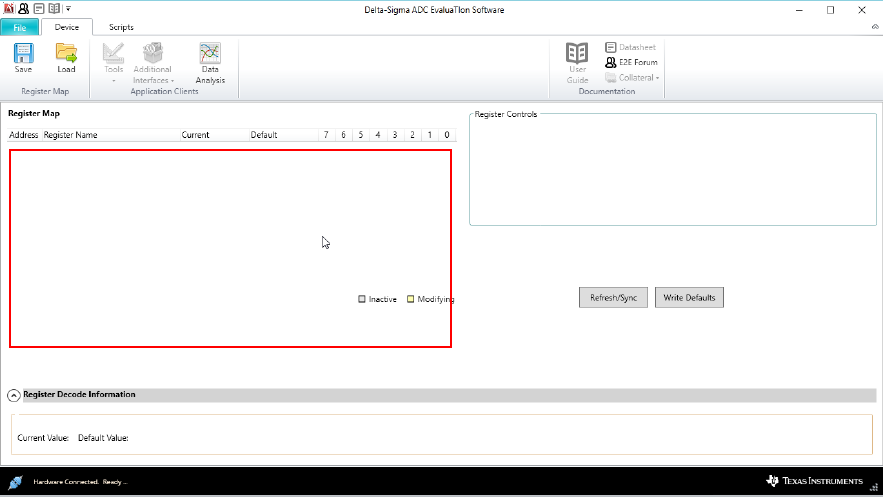Image resolution: width=883 pixels, height=497 pixels.
Task: Click the Texas Instruments logo
Action: (814, 481)
